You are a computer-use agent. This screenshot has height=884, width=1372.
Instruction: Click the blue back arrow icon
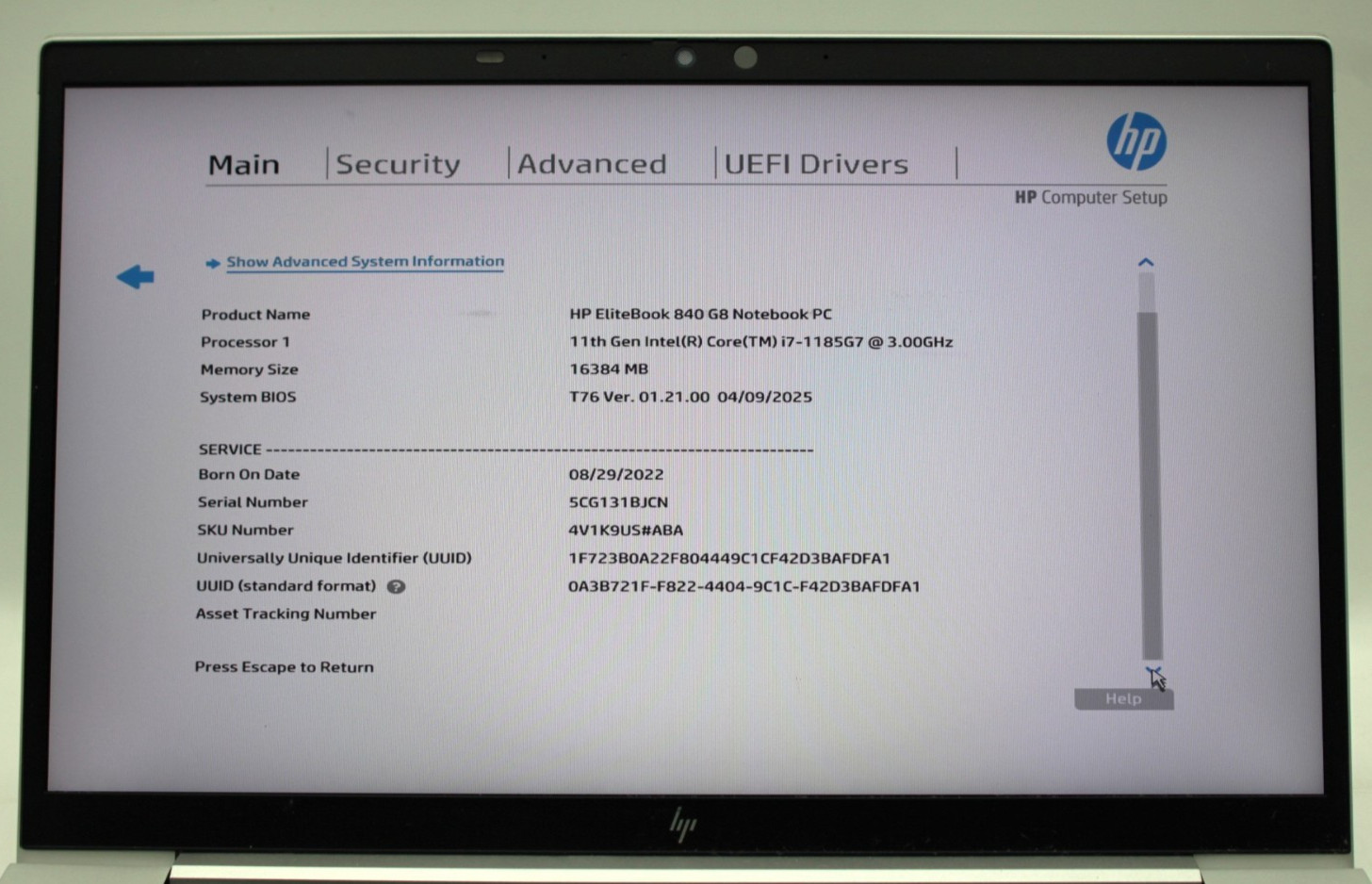click(x=136, y=277)
